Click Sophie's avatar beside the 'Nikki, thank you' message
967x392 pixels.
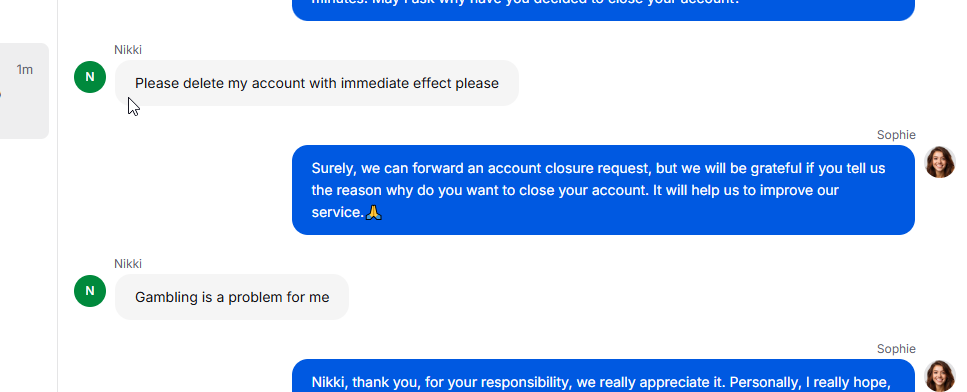coord(940,376)
